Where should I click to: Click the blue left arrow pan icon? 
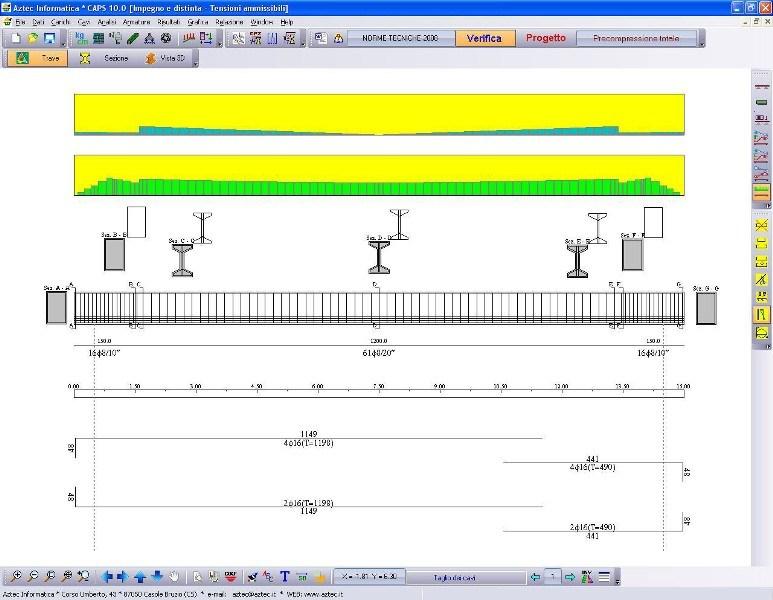[x=107, y=577]
